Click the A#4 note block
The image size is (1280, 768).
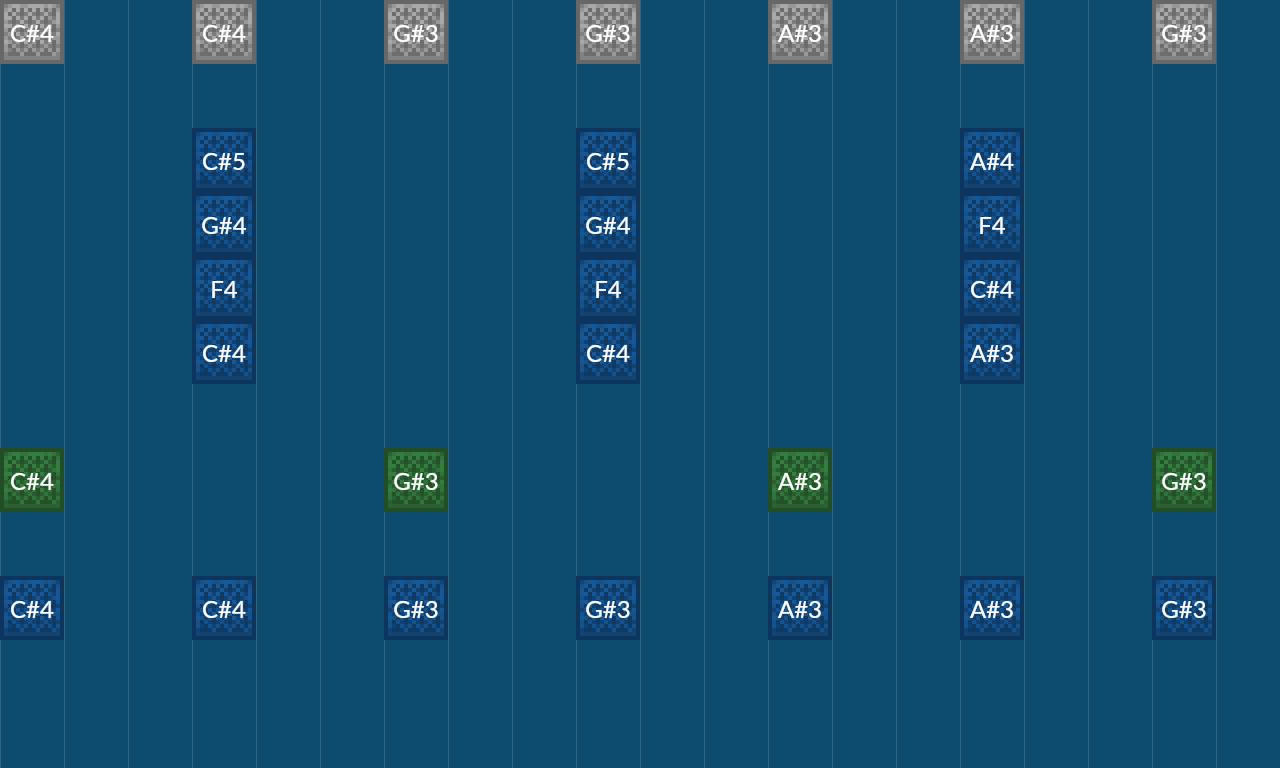pyautogui.click(x=991, y=160)
